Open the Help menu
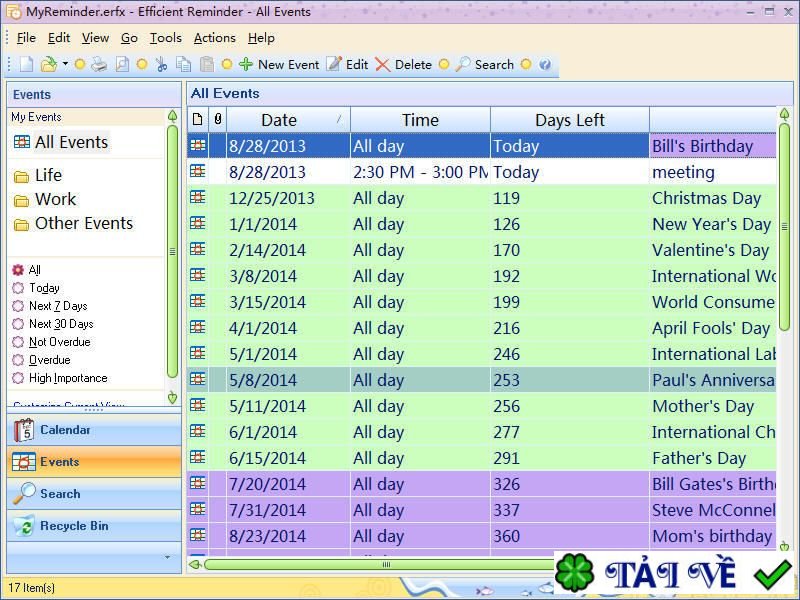 pos(261,38)
